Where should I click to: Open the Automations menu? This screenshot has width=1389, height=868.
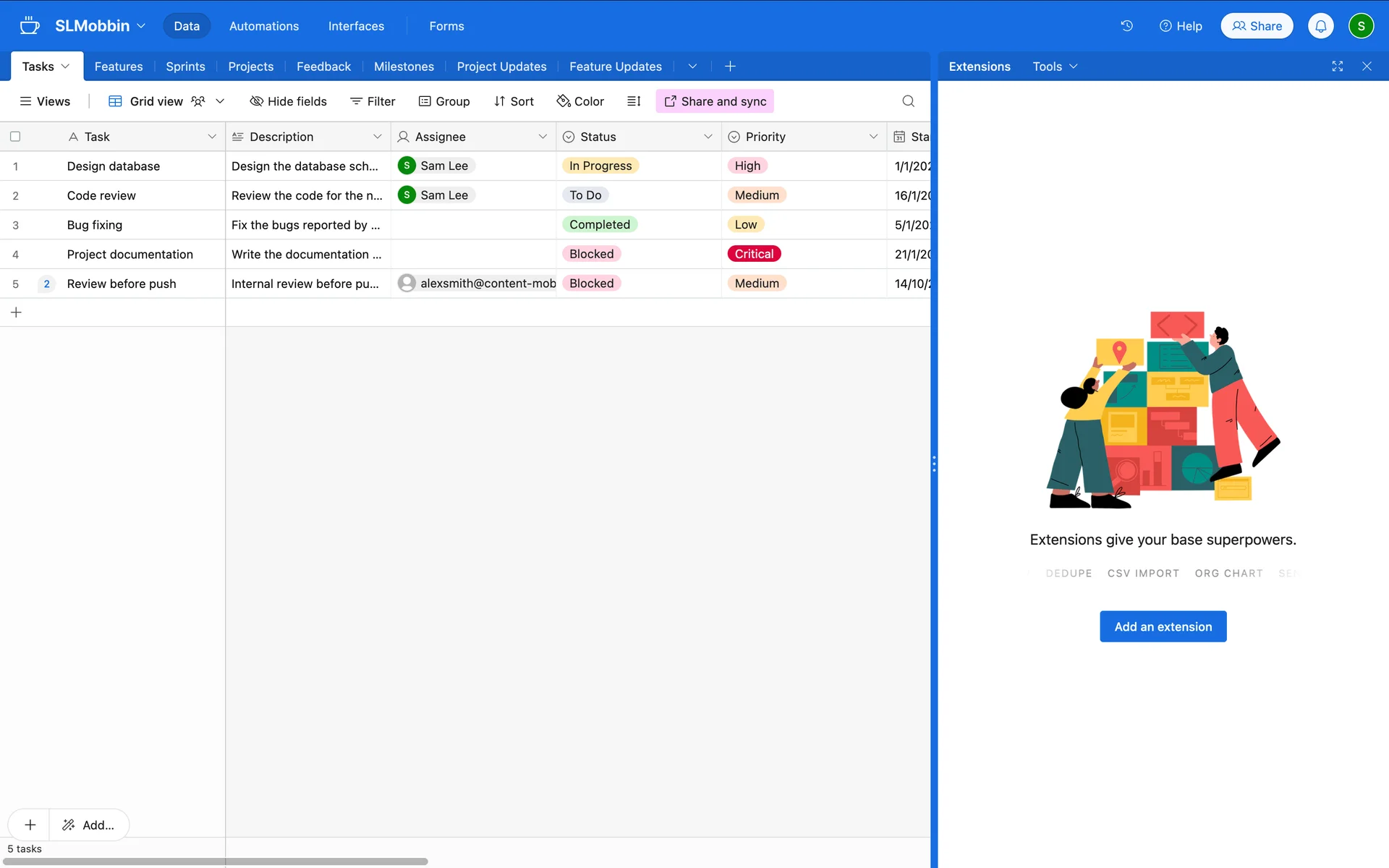click(263, 26)
